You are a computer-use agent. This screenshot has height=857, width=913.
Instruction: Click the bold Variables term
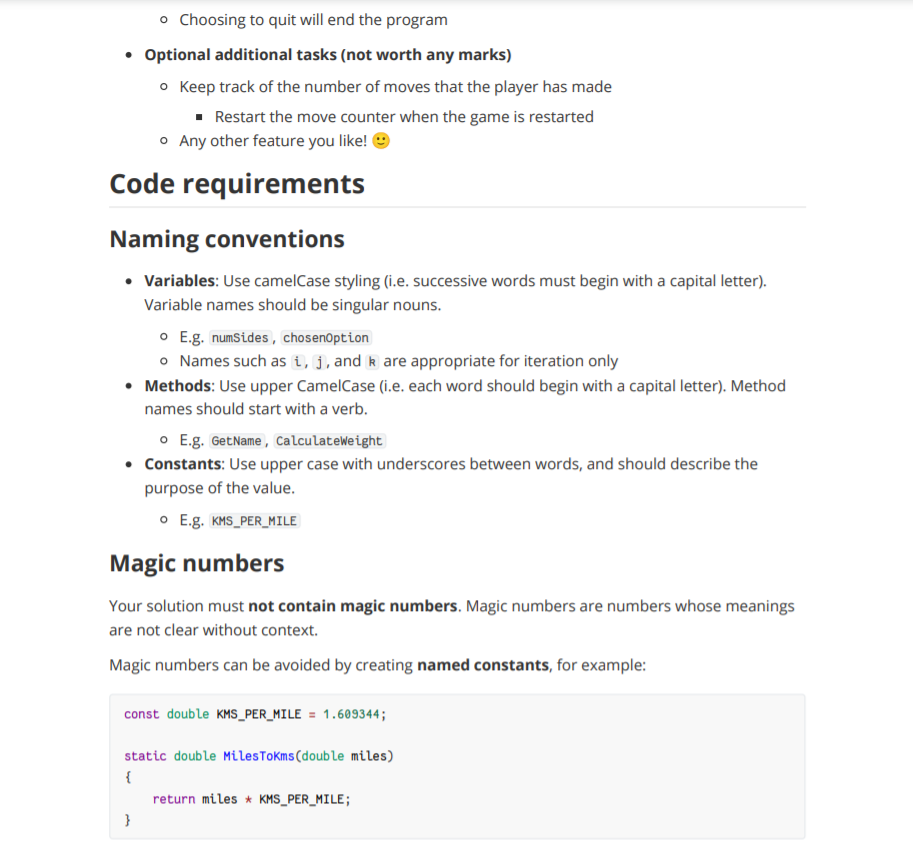pos(180,281)
